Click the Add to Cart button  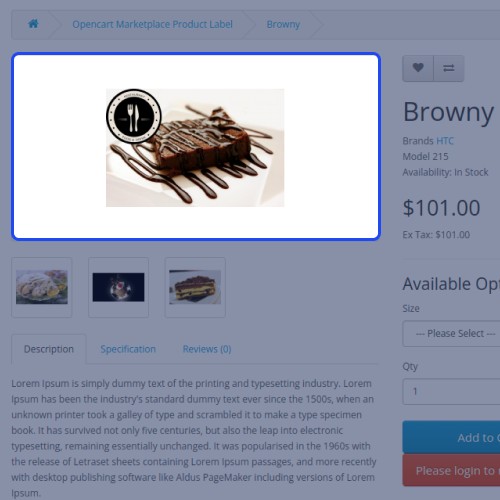pyautogui.click(x=451, y=437)
